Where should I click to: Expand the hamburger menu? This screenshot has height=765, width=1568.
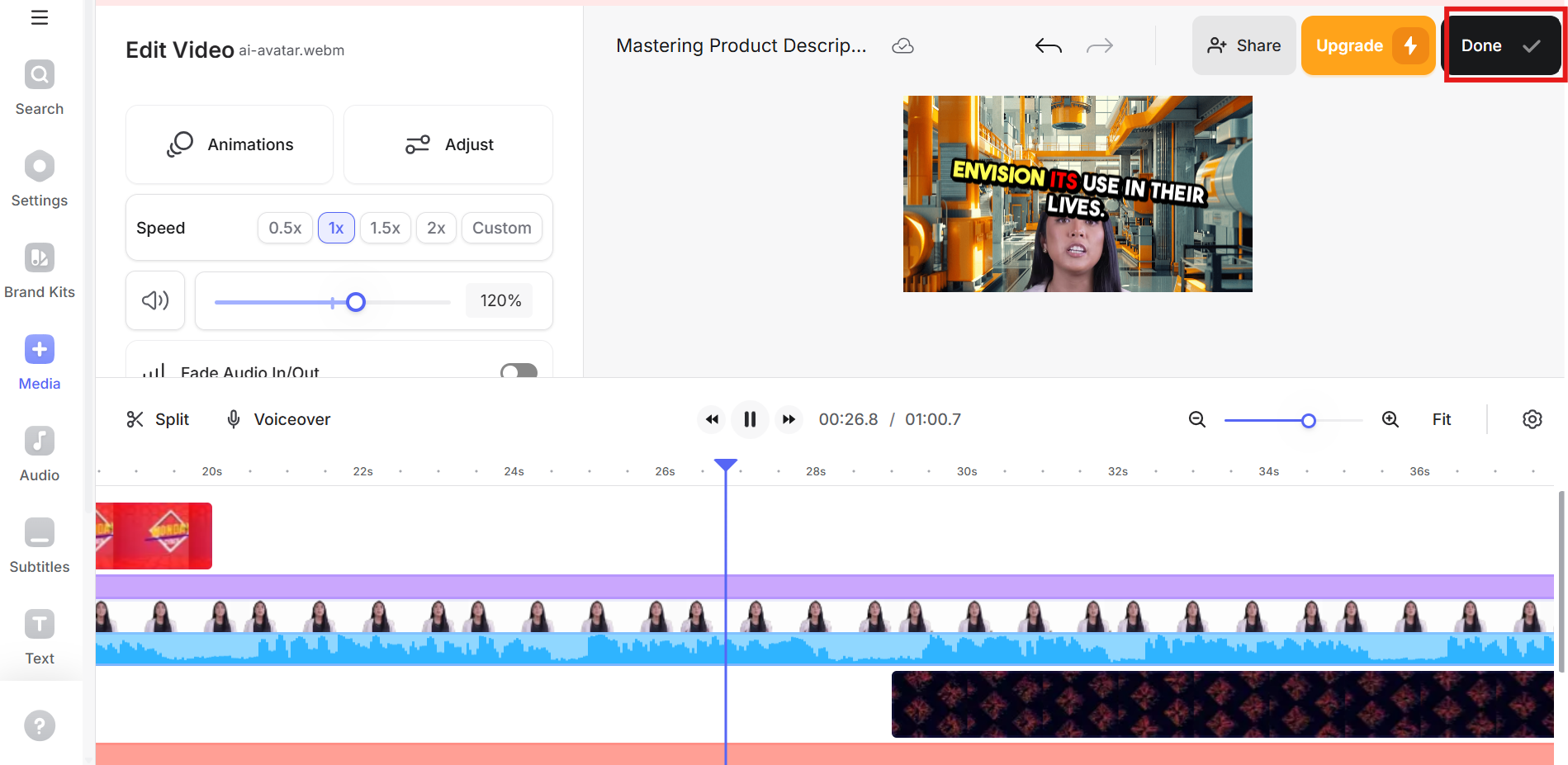39,17
